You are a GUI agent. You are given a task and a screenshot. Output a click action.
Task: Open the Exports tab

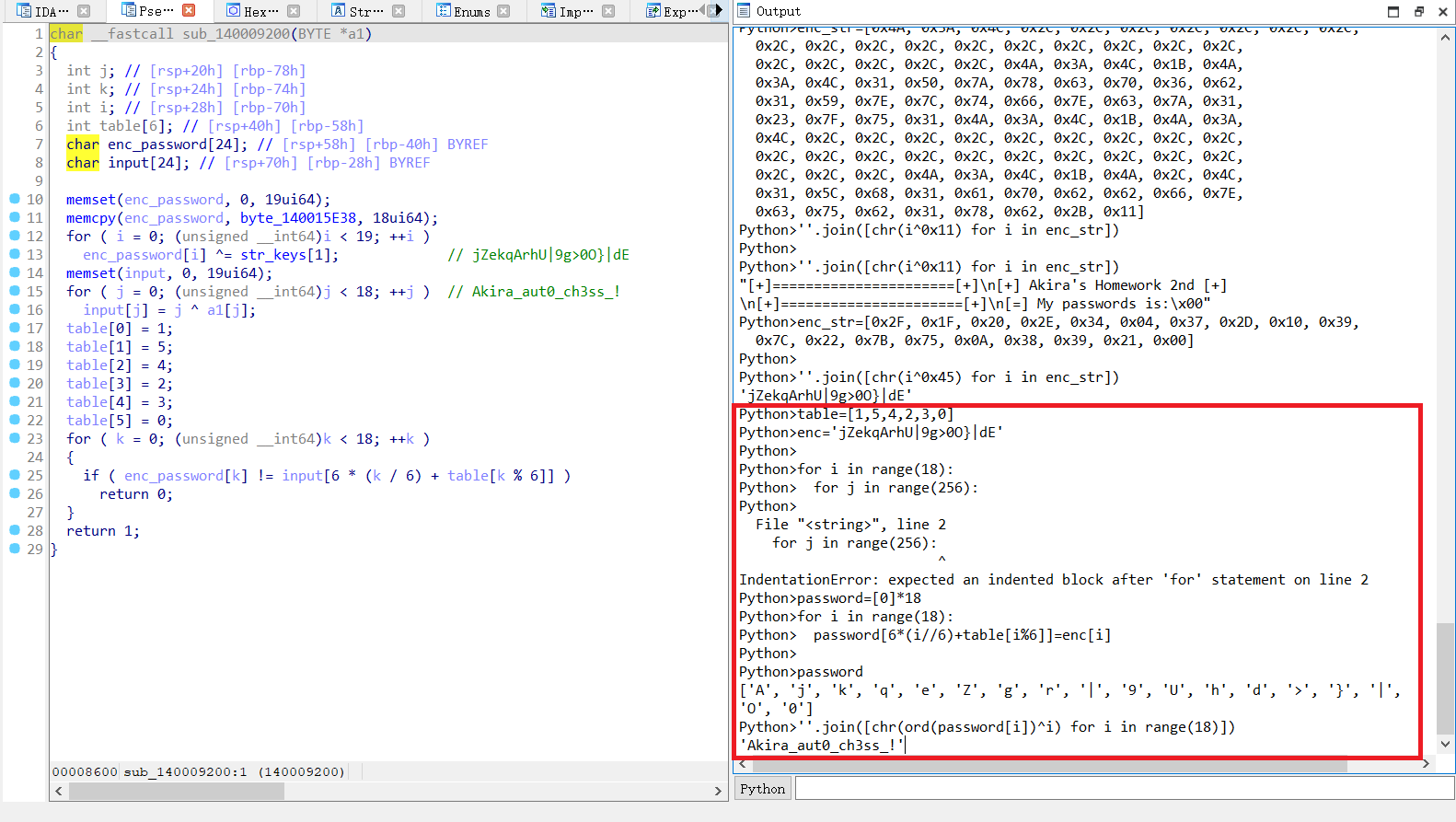(x=672, y=11)
